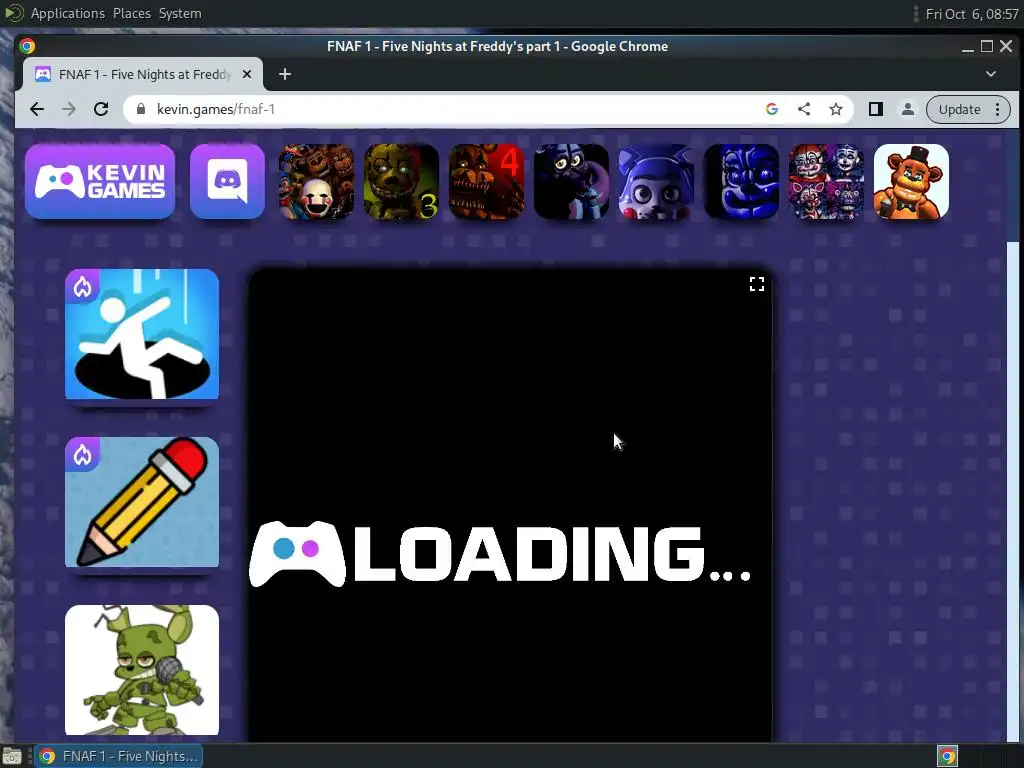Open the yellow pencil drawing game
The image size is (1024, 768).
click(142, 502)
